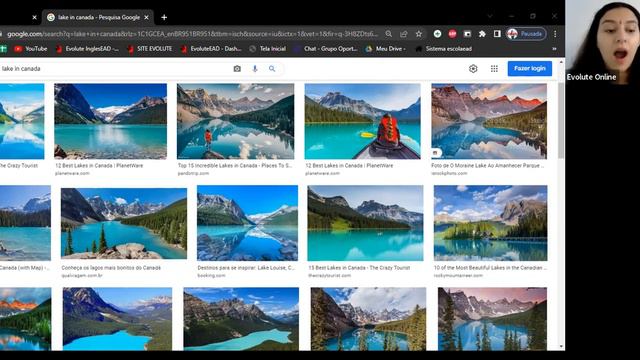Click the URL address bar
The image size is (640, 360).
click(192, 34)
